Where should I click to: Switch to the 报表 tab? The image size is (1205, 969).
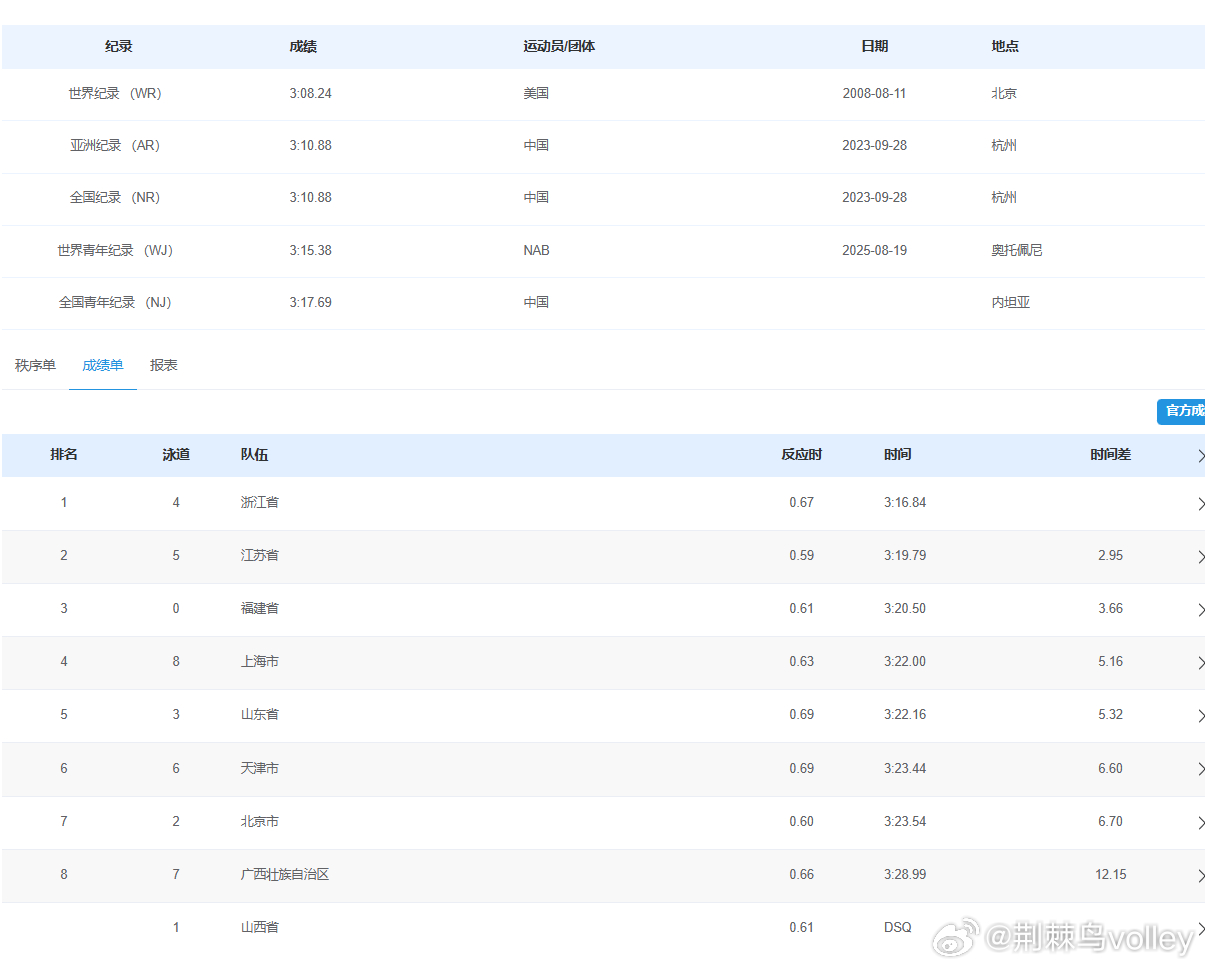(163, 365)
